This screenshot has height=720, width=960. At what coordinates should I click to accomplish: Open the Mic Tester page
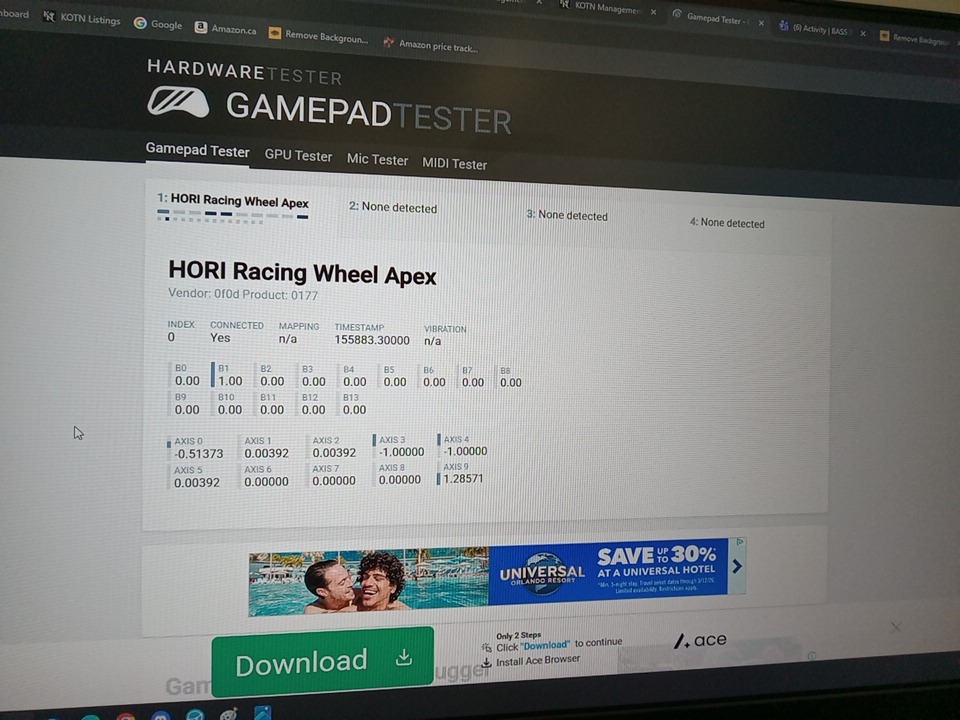[x=377, y=160]
